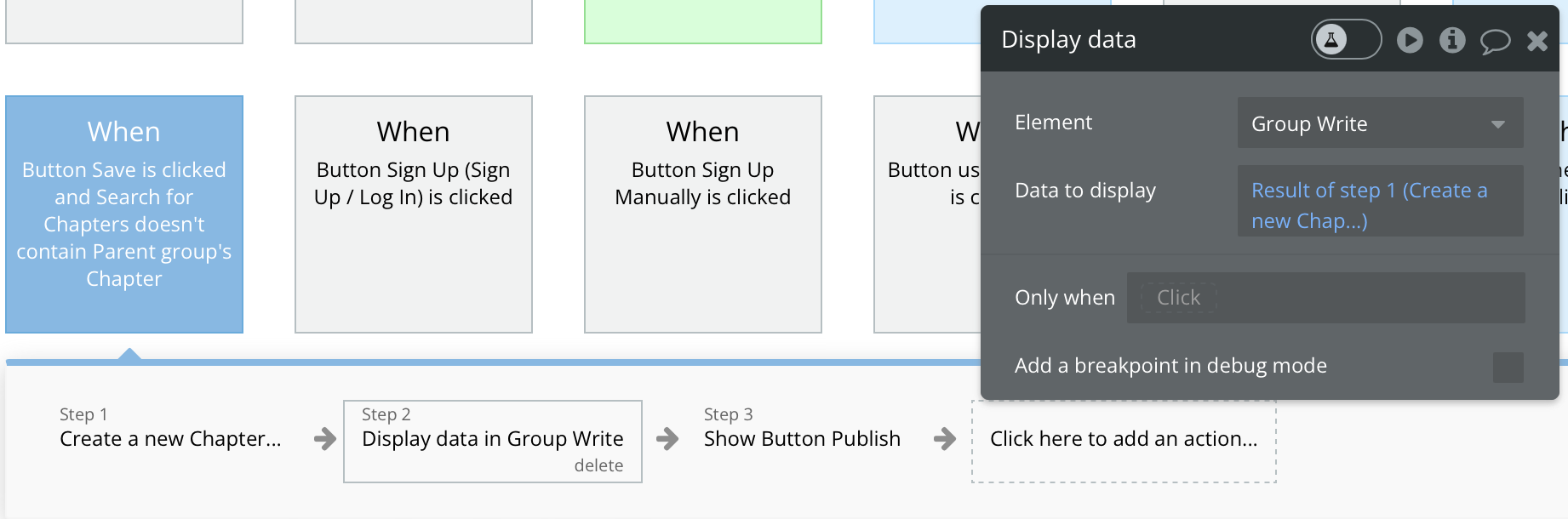1568x519 pixels.
Task: Toggle the flask switch in Display data header
Action: (1346, 39)
